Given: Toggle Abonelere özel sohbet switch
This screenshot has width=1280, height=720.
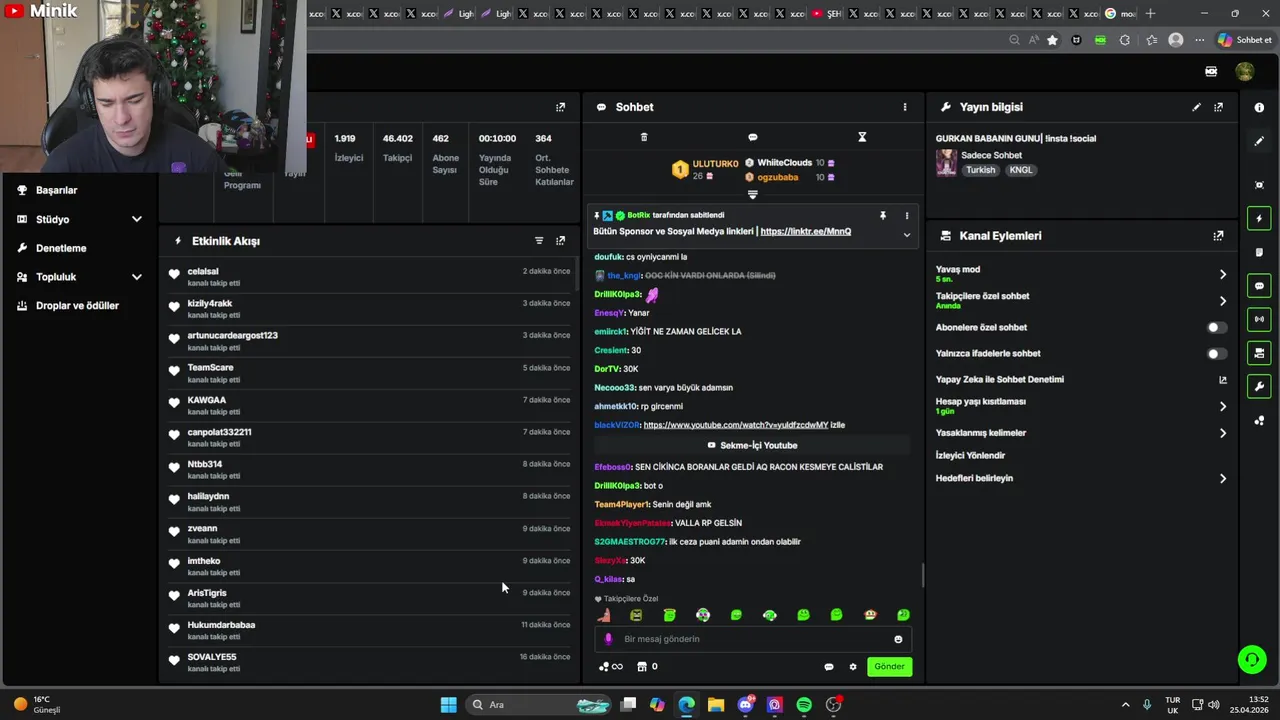Looking at the screenshot, I should coord(1216,327).
